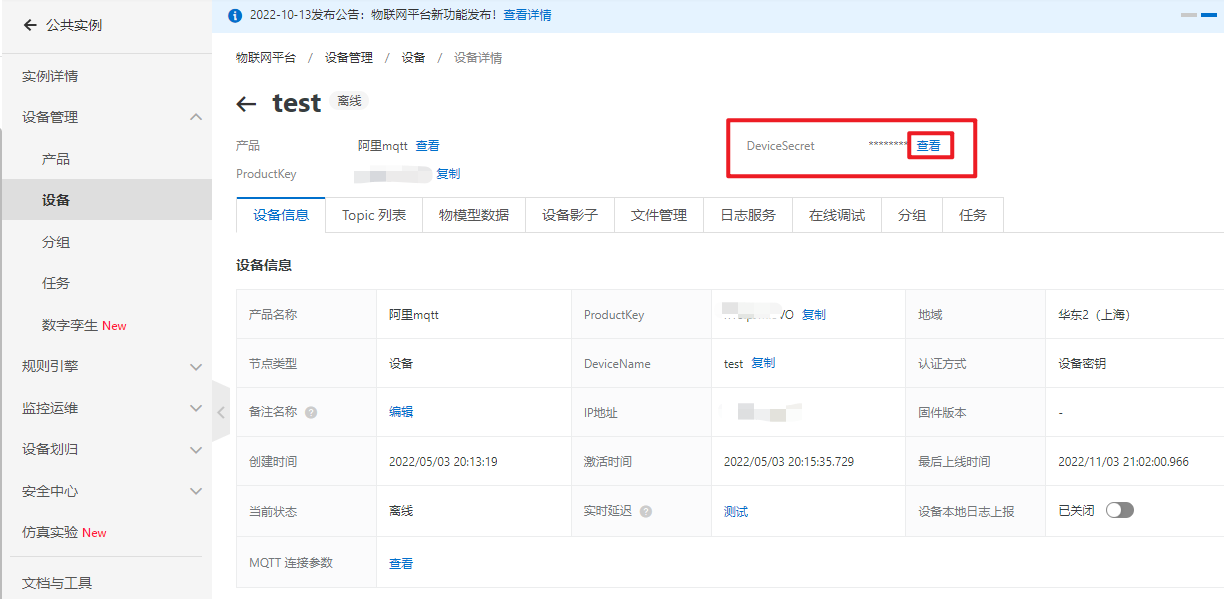Viewport: 1224px width, 599px height.
Task: Click 复制 next to DeviceName test
Action: [x=763, y=363]
